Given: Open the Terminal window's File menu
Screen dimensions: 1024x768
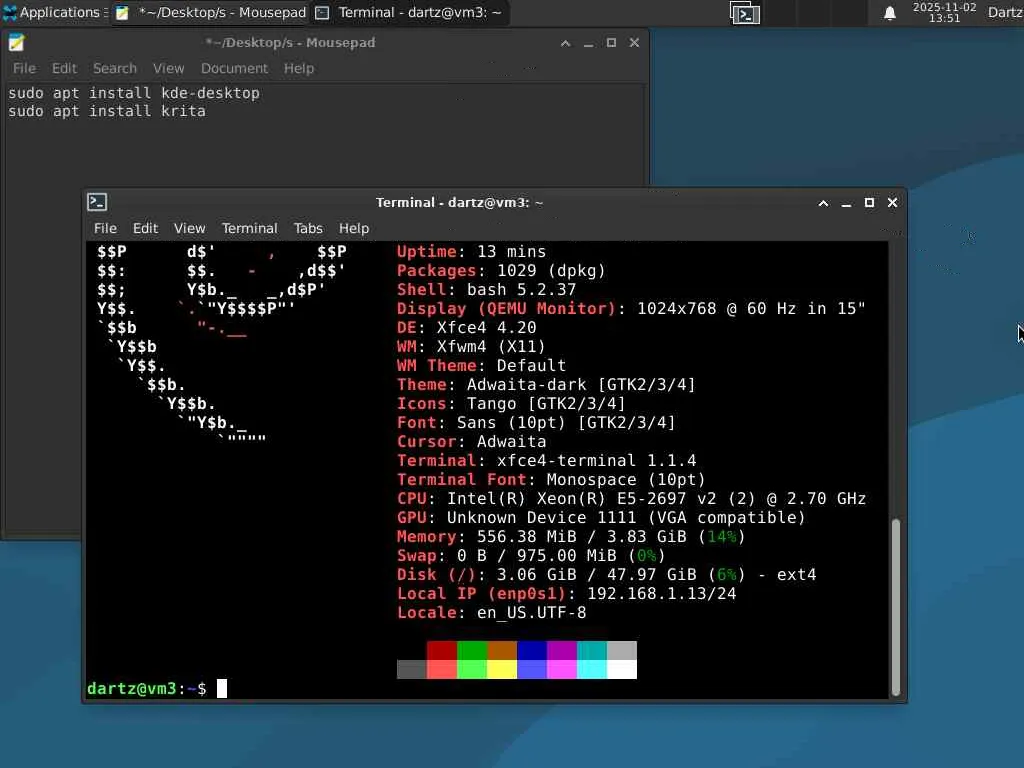Looking at the screenshot, I should 105,228.
